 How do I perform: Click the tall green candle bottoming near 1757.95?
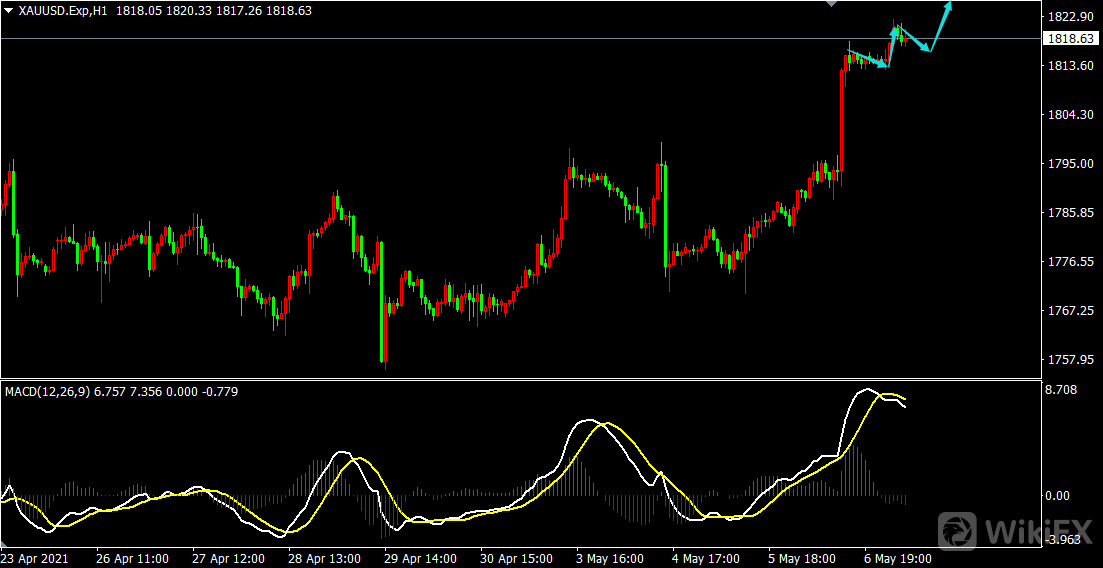[x=382, y=300]
